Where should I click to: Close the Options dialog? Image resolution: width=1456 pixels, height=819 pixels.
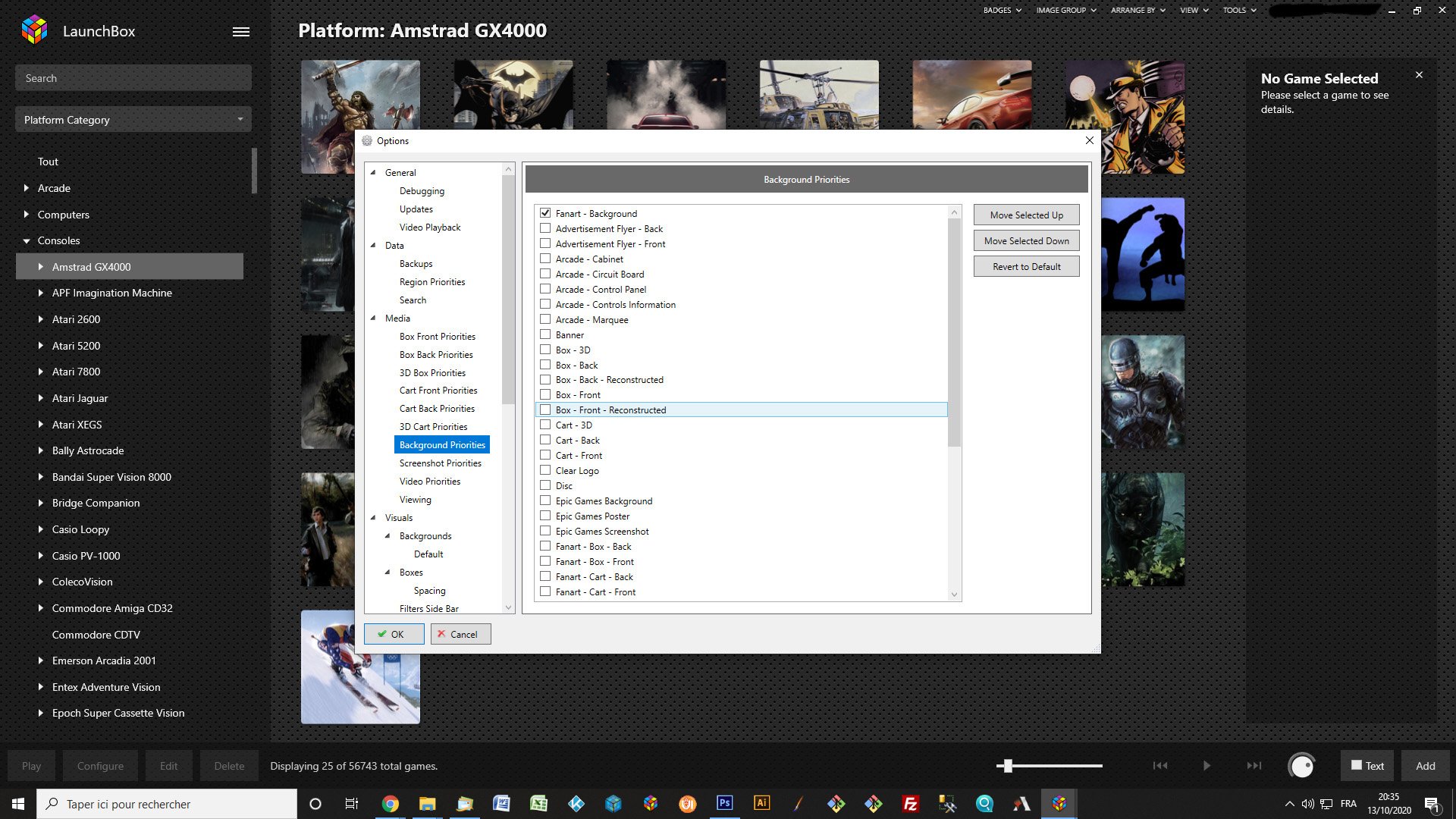[x=1089, y=140]
